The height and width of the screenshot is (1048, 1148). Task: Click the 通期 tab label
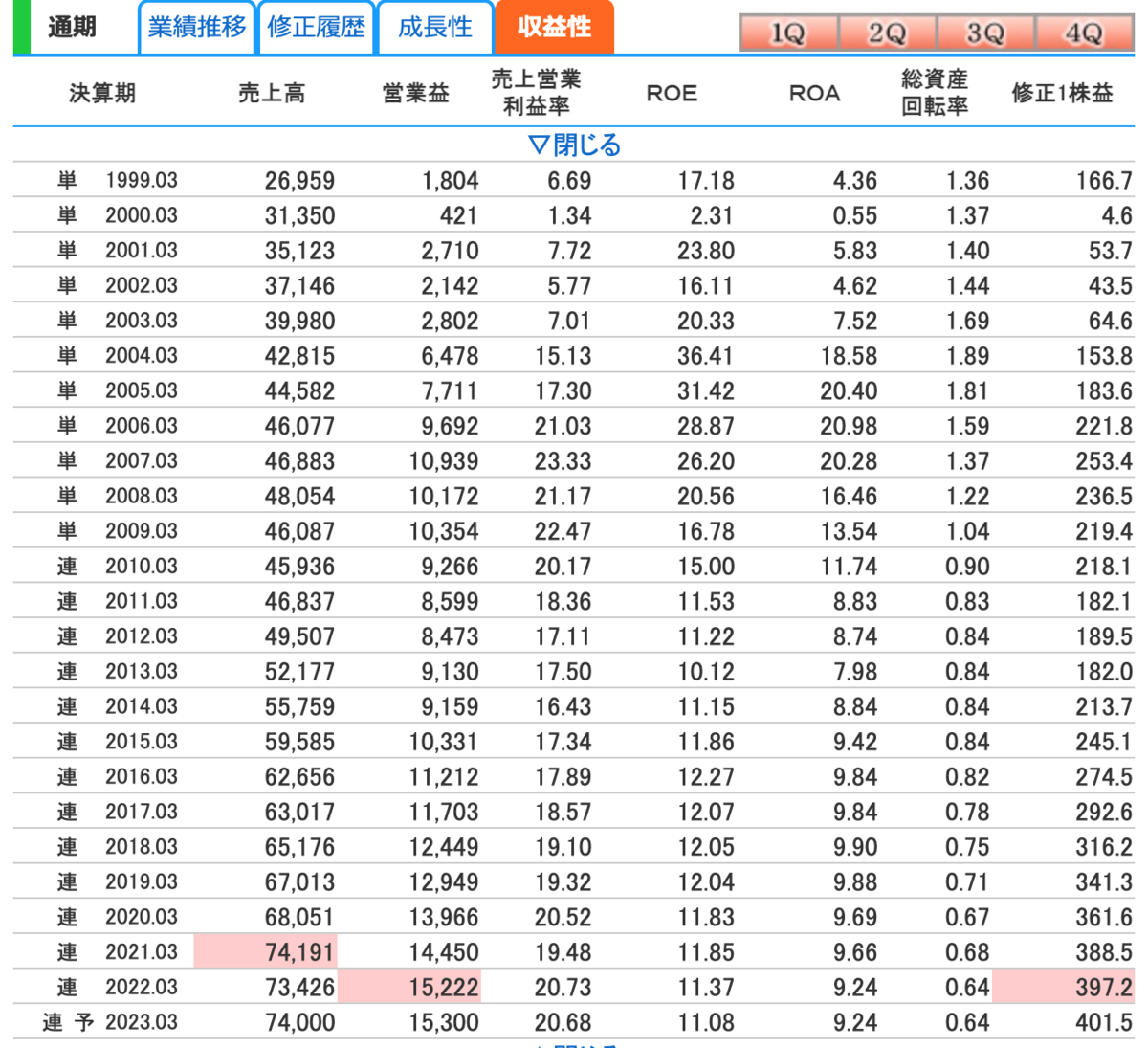73,27
